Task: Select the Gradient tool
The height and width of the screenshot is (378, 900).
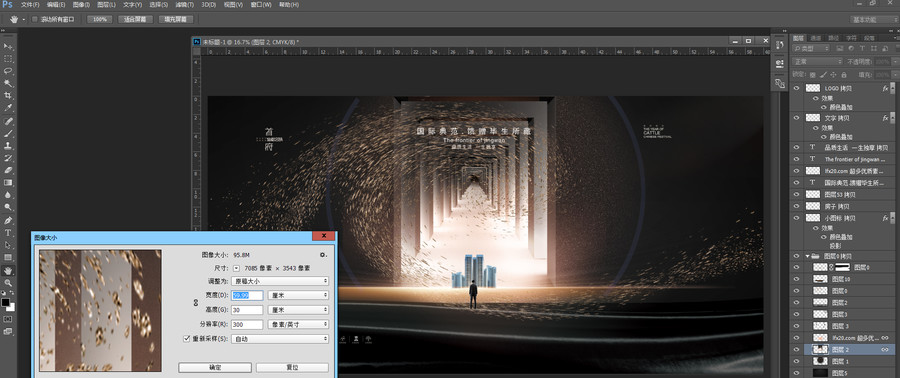Action: tap(8, 182)
